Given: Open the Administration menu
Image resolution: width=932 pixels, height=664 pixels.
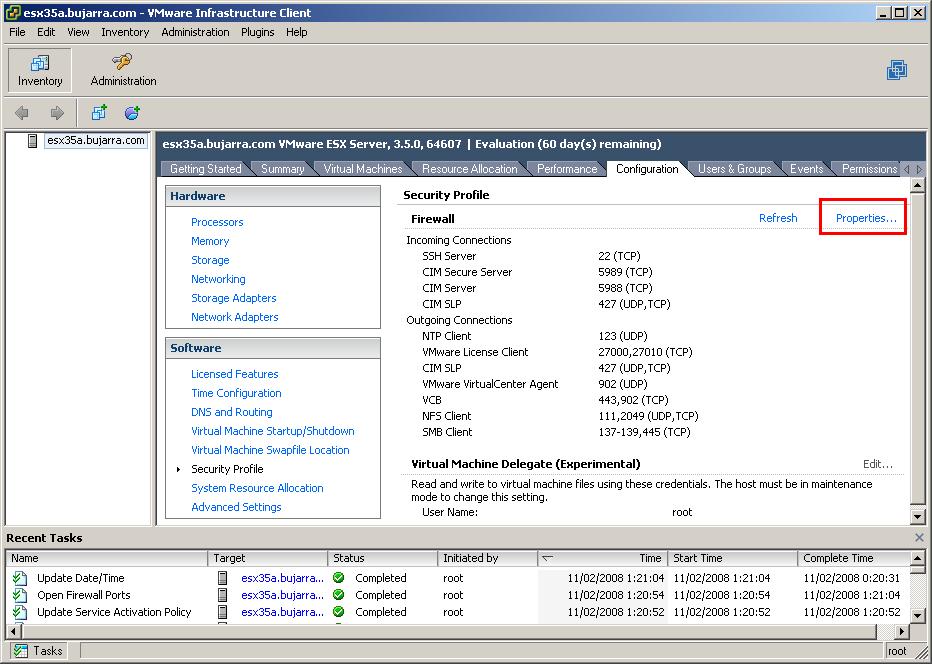Looking at the screenshot, I should coord(195,32).
